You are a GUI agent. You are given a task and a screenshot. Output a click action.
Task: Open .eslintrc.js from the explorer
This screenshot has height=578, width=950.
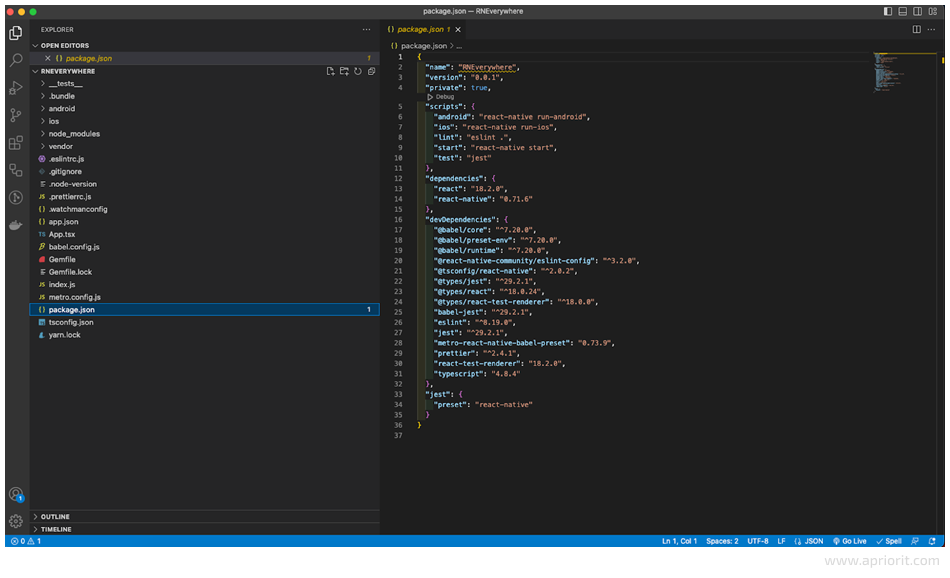pyautogui.click(x=205, y=159)
